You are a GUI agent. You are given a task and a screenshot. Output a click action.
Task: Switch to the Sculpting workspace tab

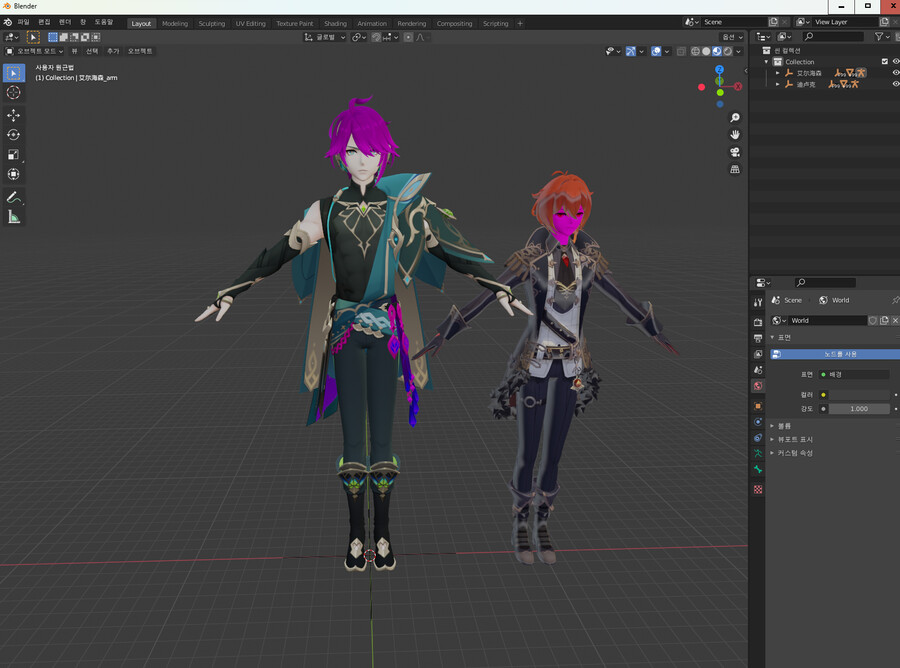tap(211, 23)
